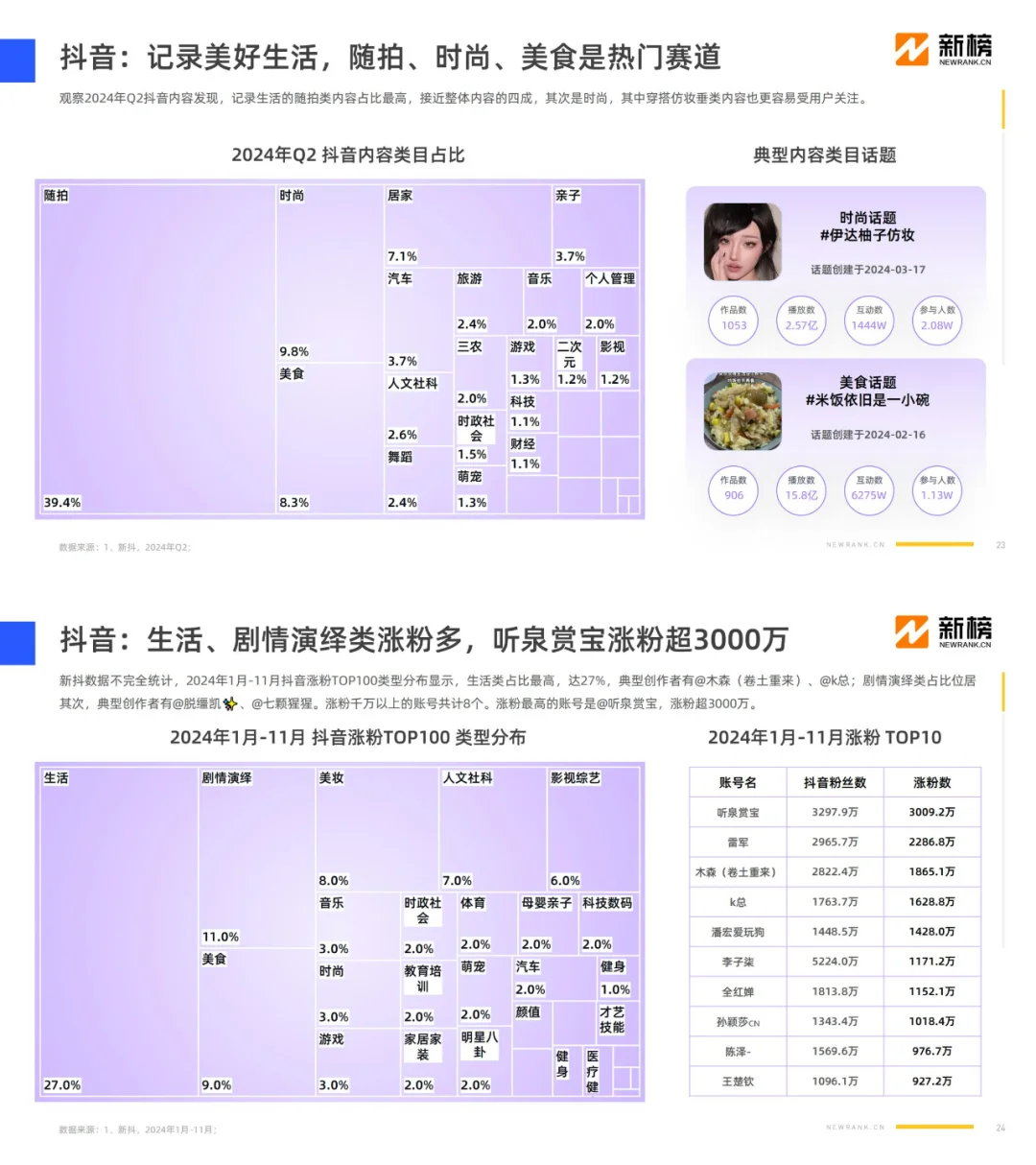Click the 播放数 2.57亿 circle badge
Screen dimensions: 1036x1165
[x=801, y=321]
